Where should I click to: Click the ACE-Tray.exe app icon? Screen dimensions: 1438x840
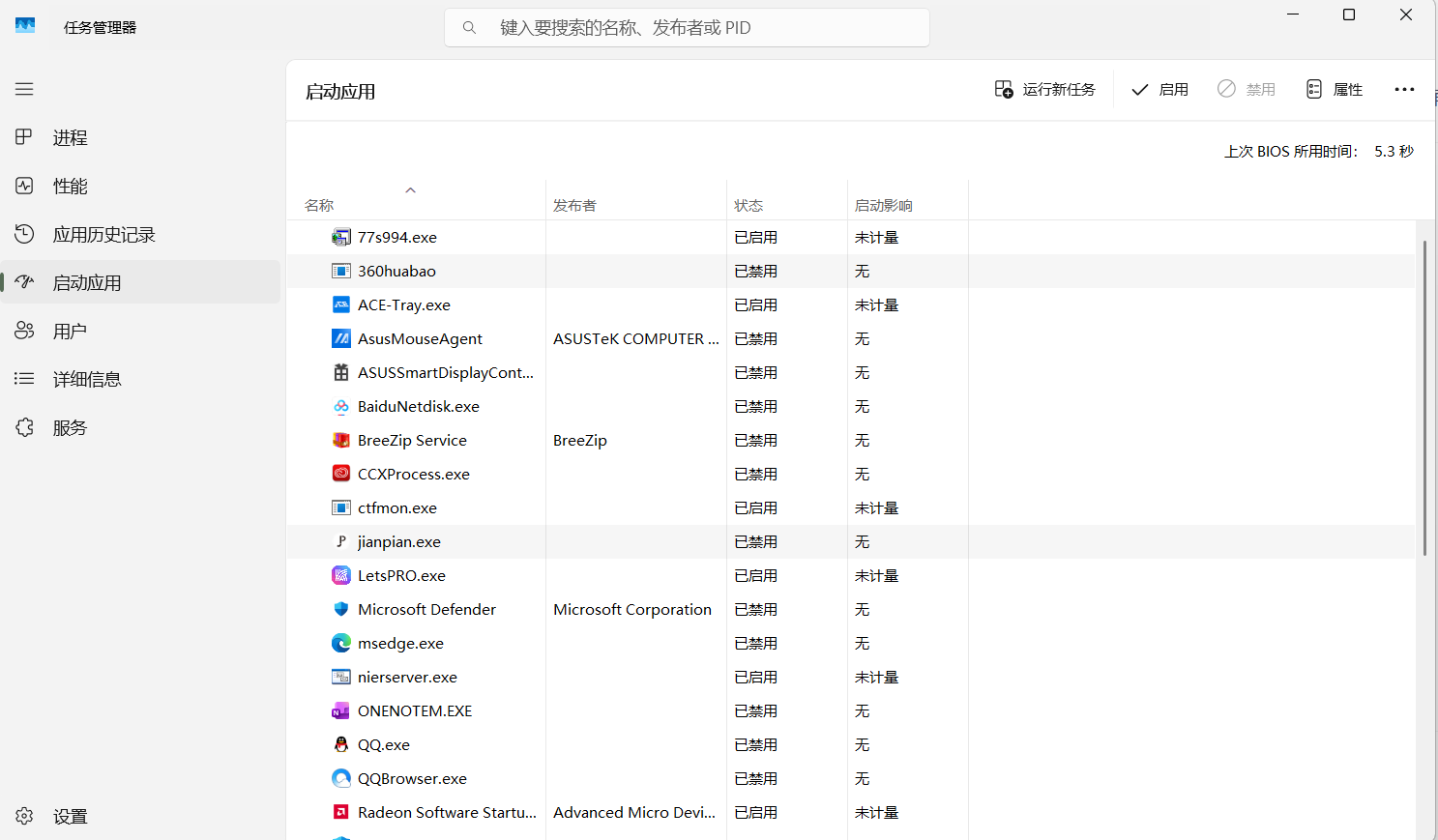tap(341, 304)
